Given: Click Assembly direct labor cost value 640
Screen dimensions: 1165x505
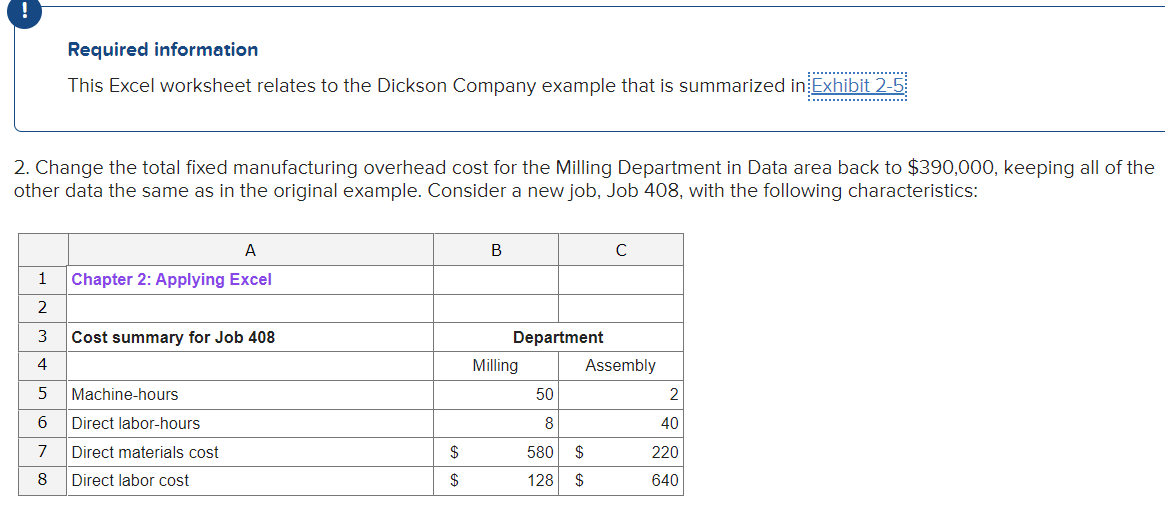Looking at the screenshot, I should pyautogui.click(x=621, y=480).
